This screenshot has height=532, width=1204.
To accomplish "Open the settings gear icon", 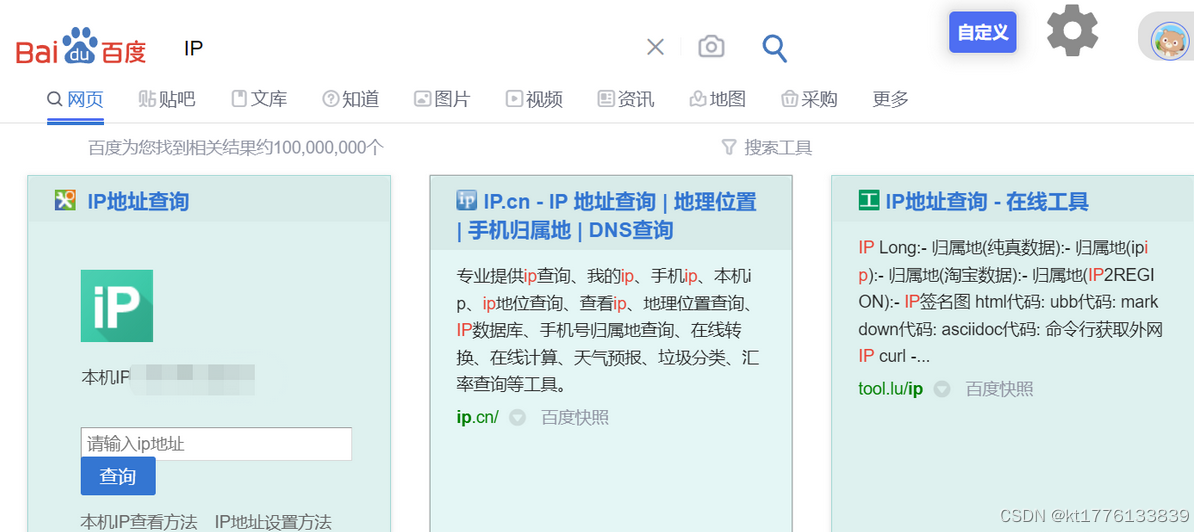I will point(1072,30).
